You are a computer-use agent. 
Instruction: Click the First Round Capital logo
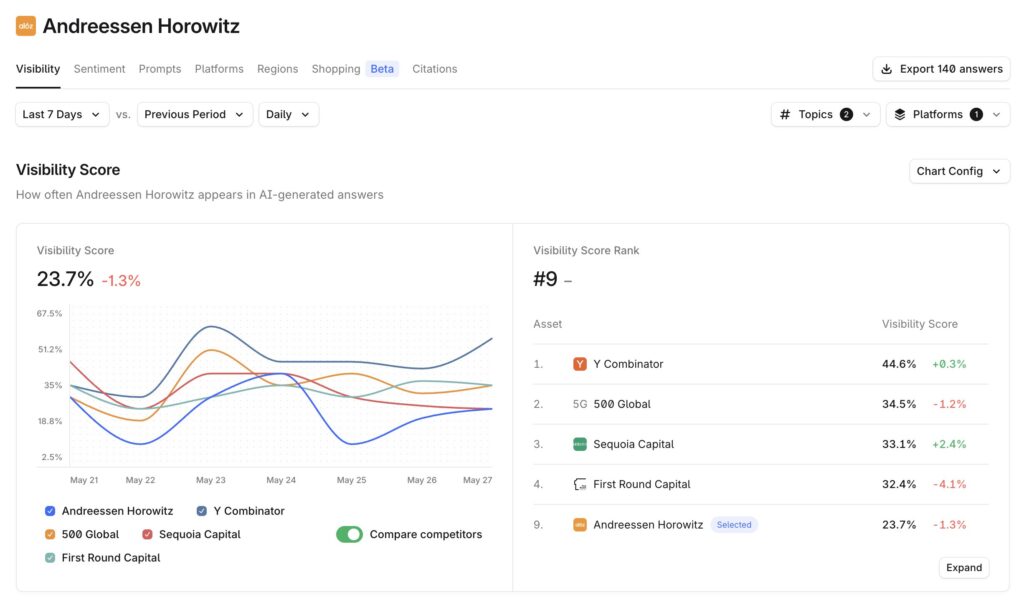pyautogui.click(x=579, y=484)
